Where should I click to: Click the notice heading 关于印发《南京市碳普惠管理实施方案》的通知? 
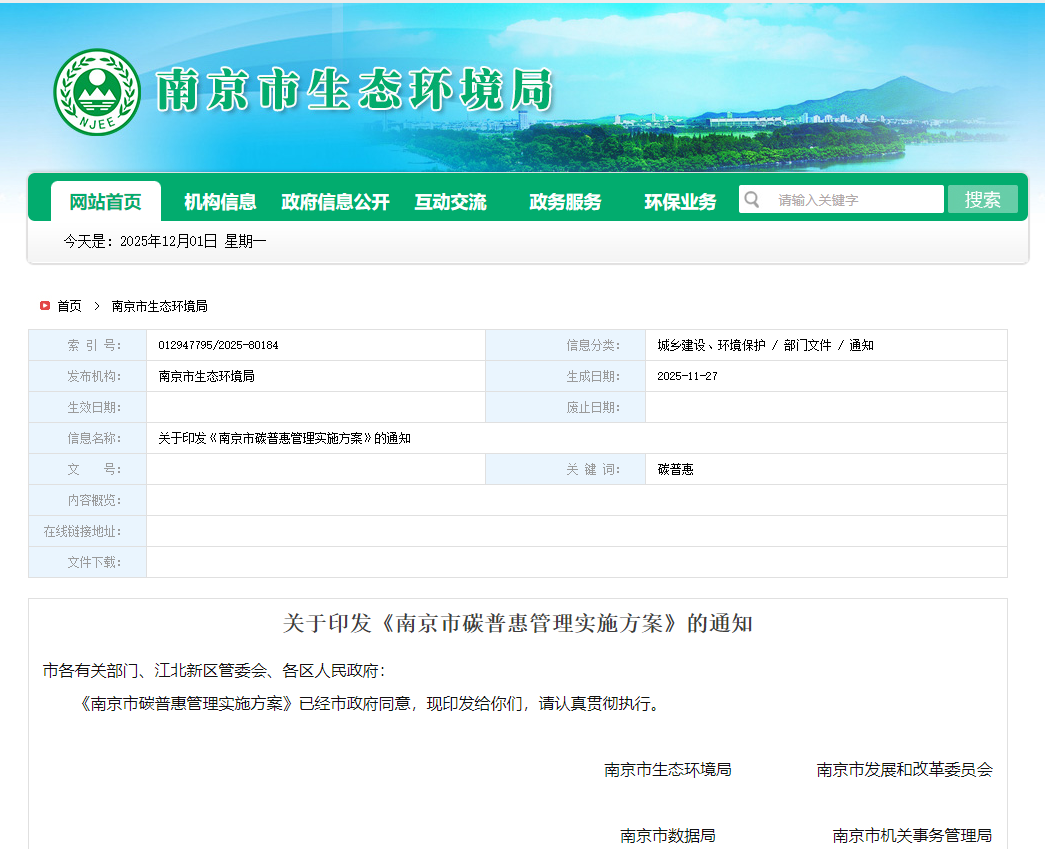pyautogui.click(x=517, y=624)
